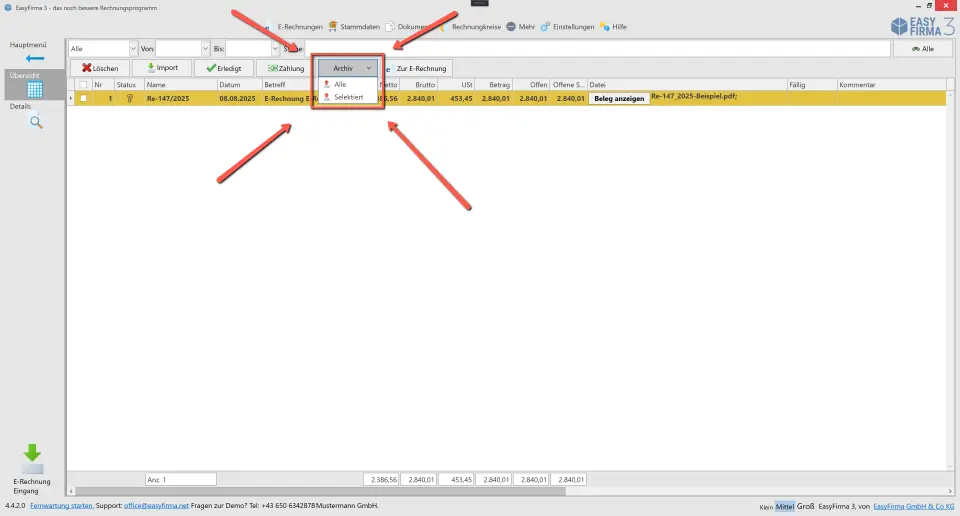Tick the select-all checkbox in table header
The height and width of the screenshot is (516, 960).
pos(83,84)
